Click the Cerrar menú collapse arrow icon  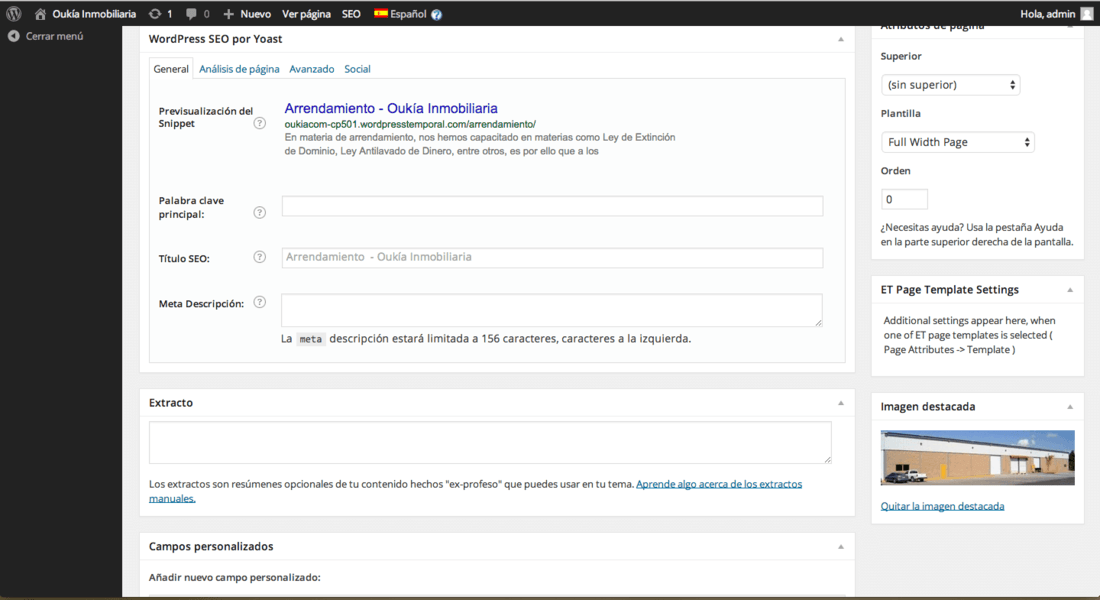click(13, 36)
